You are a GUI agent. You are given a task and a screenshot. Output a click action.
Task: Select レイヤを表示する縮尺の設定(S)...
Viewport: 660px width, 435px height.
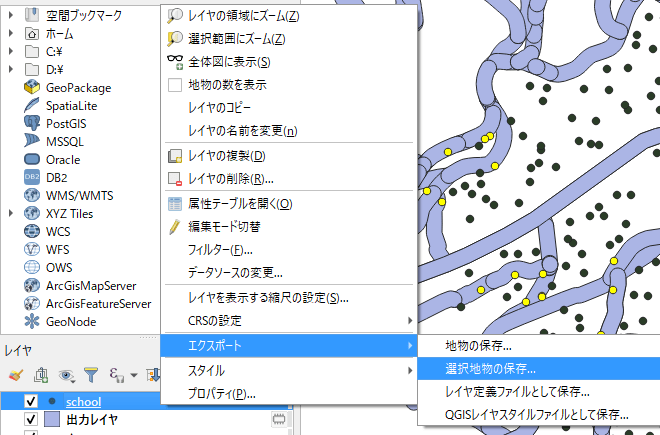click(x=289, y=298)
